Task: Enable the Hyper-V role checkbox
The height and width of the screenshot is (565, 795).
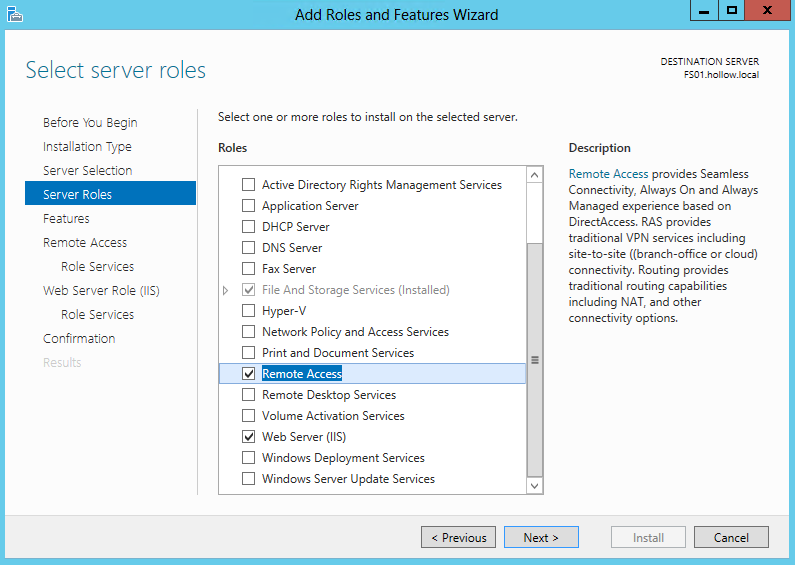Action: pyautogui.click(x=249, y=311)
